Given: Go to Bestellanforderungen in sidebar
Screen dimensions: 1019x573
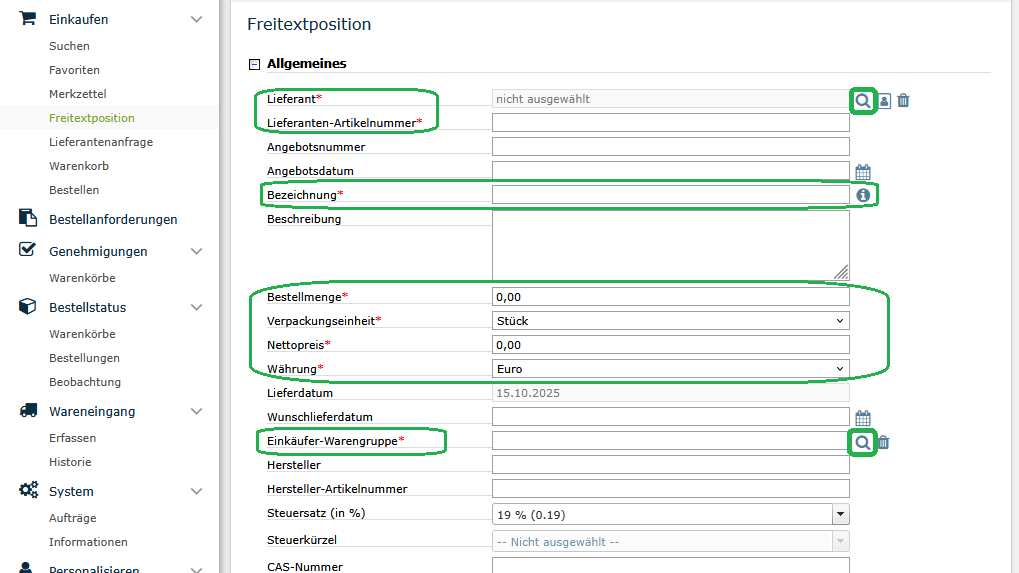Looking at the screenshot, I should click(x=113, y=219).
